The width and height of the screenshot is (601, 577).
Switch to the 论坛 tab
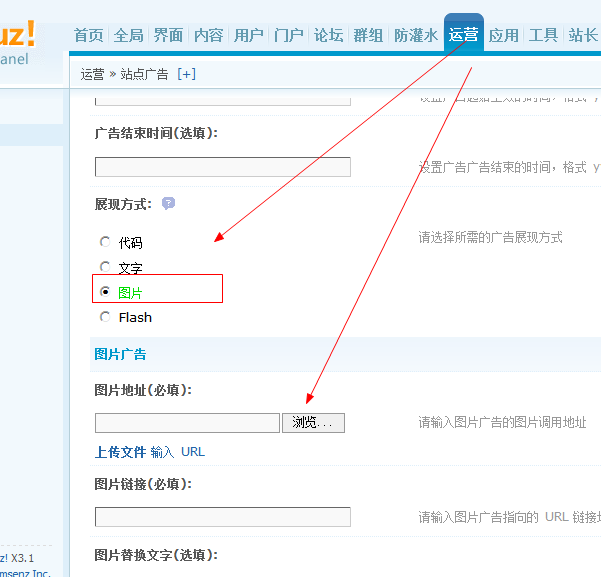coord(328,36)
